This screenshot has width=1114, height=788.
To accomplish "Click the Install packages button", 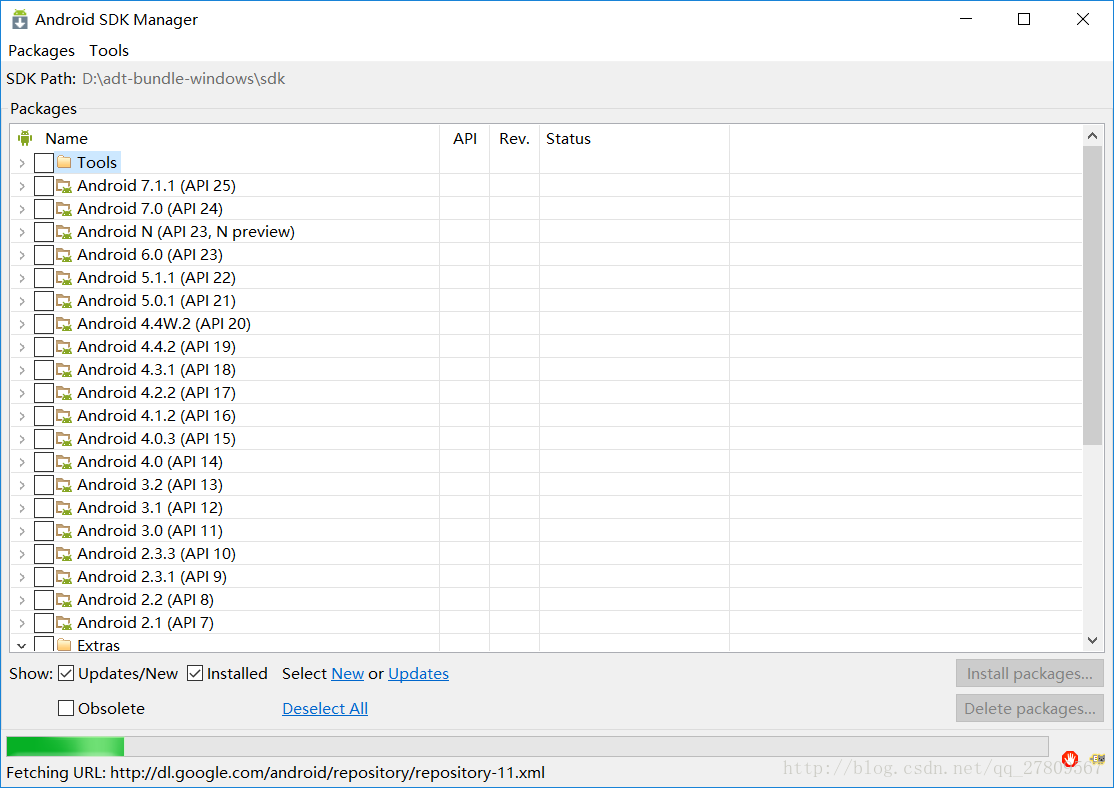I will click(x=1029, y=674).
